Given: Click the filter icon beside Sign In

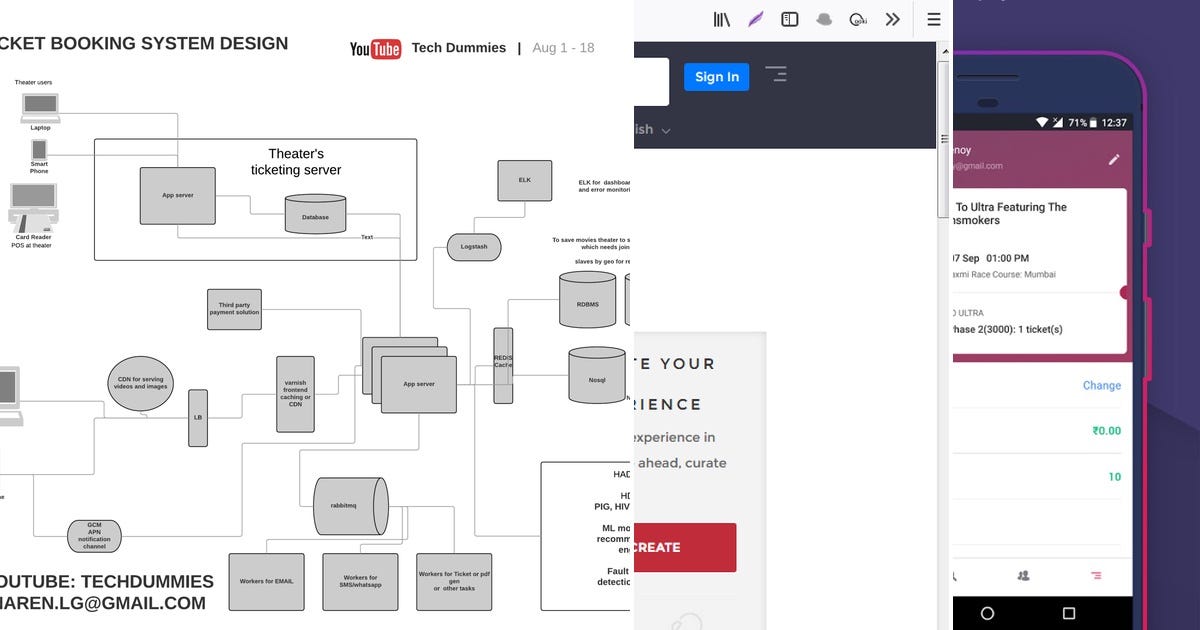Looking at the screenshot, I should 777,74.
